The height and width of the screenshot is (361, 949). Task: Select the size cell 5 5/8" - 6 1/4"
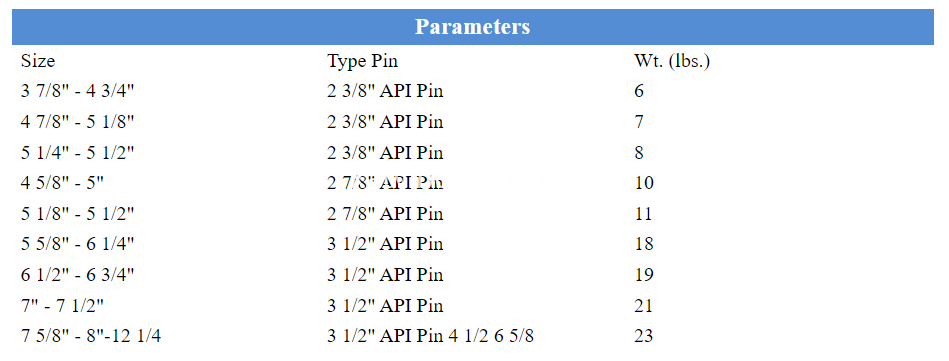click(77, 244)
